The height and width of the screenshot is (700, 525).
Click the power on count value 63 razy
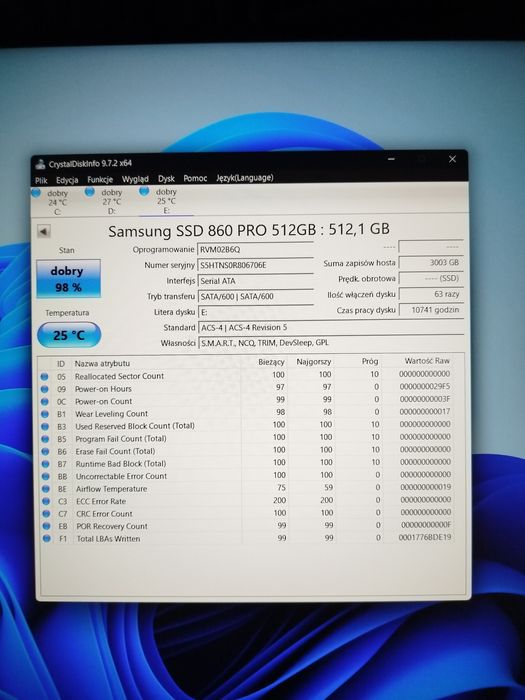click(430, 294)
